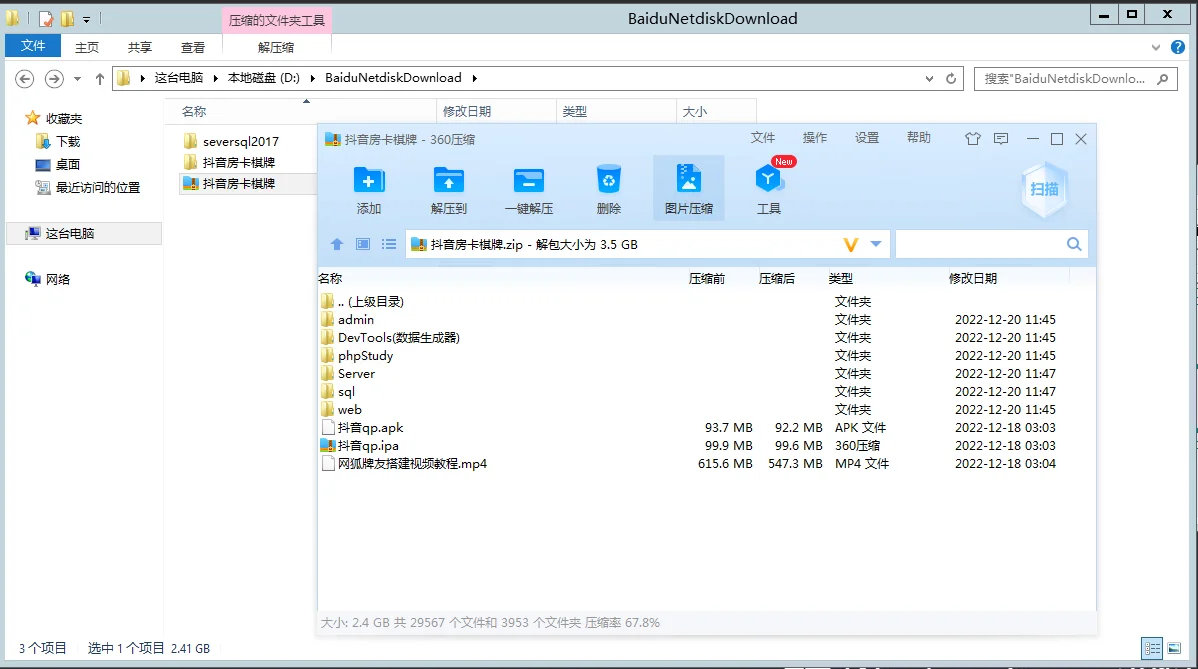Select the phpStudy folder in archive
Image resolution: width=1198 pixels, height=669 pixels.
[365, 356]
